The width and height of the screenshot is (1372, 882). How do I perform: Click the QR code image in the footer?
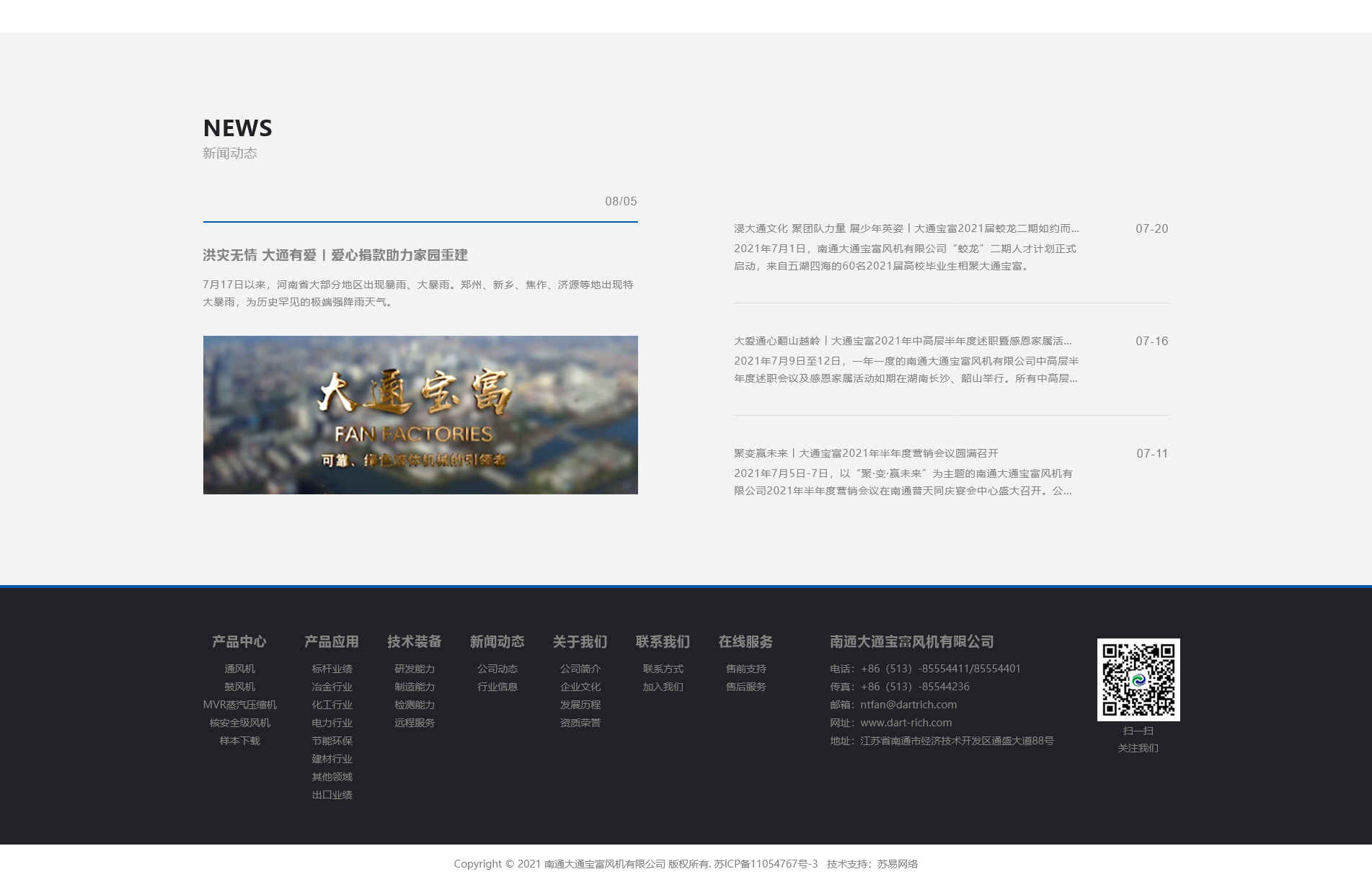pyautogui.click(x=1138, y=680)
